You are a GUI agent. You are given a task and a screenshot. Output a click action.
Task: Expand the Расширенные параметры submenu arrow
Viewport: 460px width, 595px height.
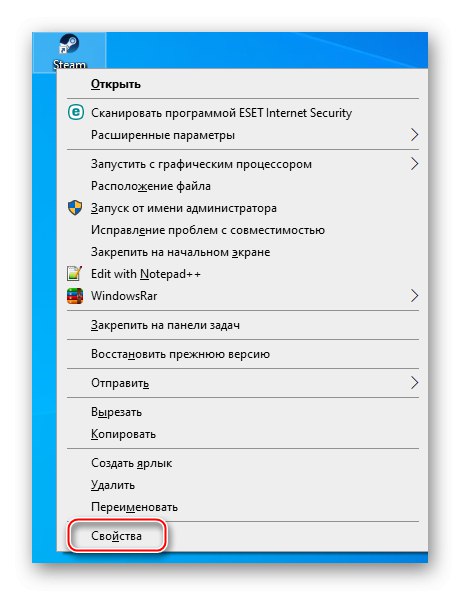pos(414,135)
